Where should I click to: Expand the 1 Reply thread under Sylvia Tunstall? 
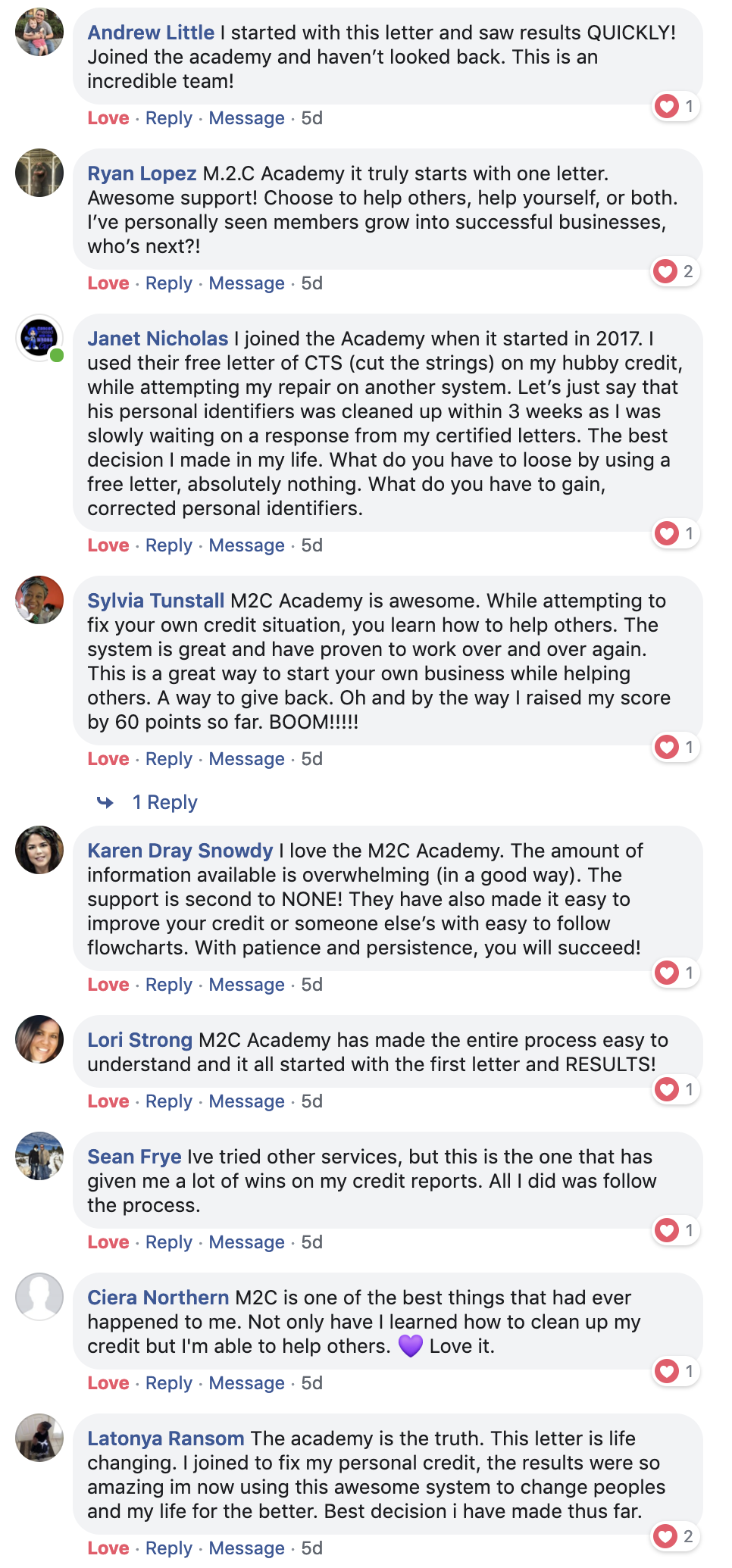(x=164, y=802)
